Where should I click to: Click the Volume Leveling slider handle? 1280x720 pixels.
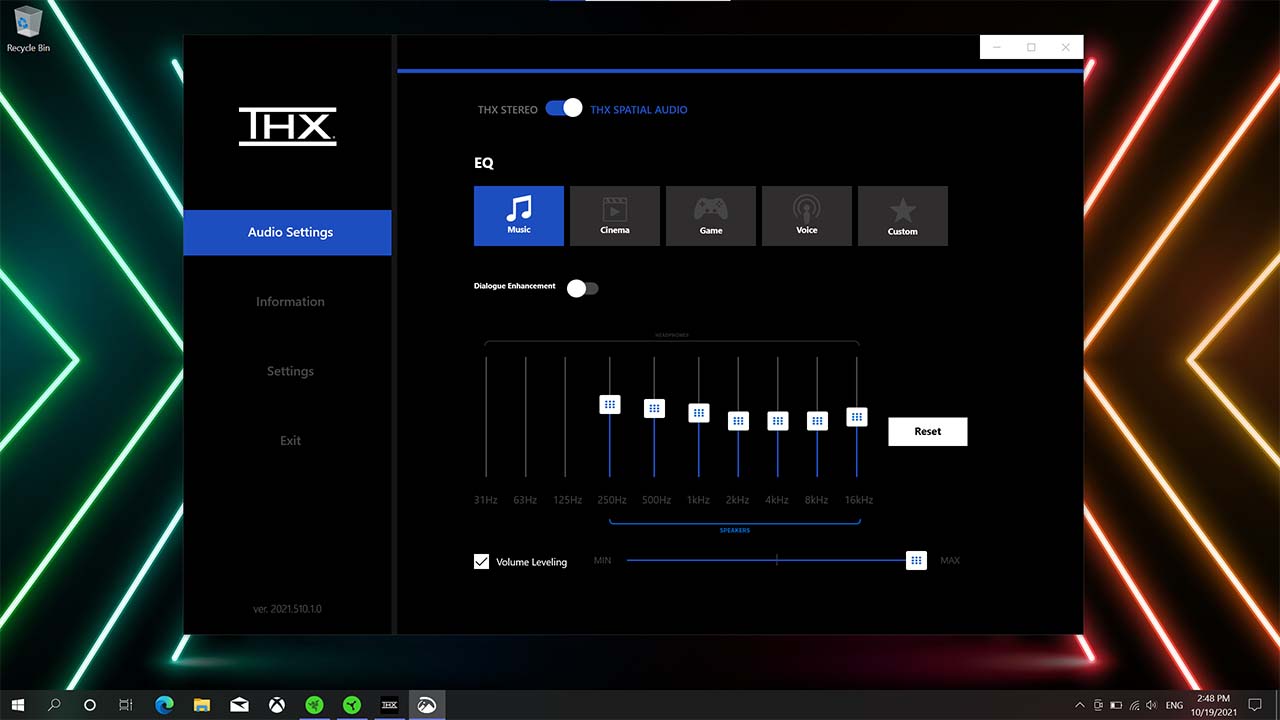916,561
